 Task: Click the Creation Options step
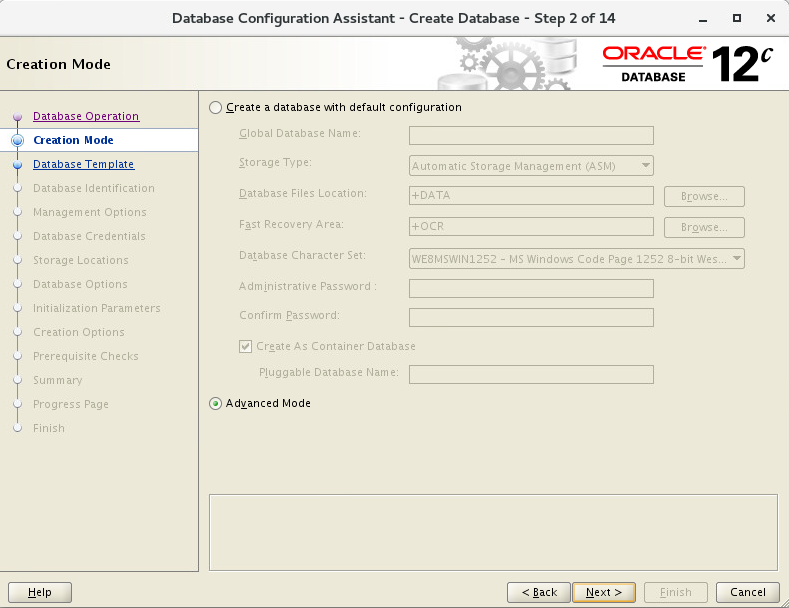(x=79, y=332)
